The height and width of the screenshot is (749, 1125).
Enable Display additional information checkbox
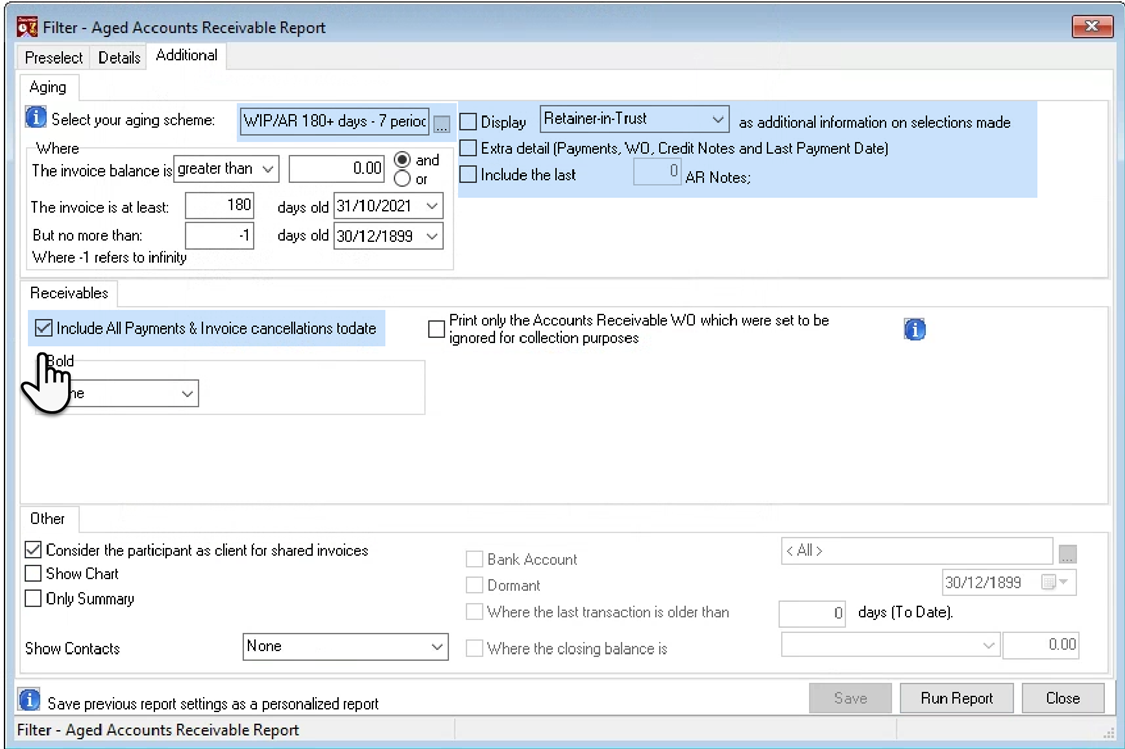click(469, 122)
